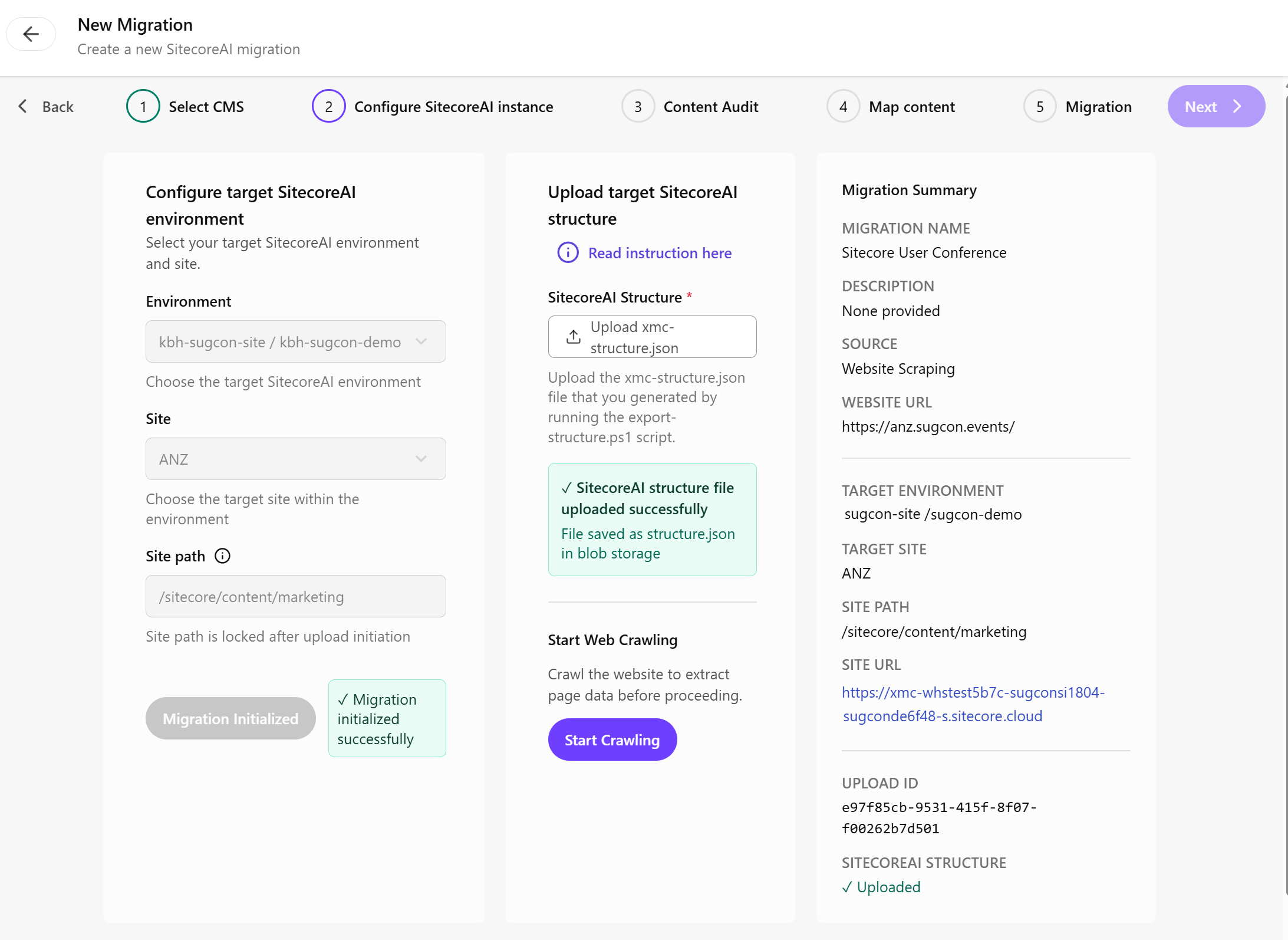Click the step 2 circle for Configure SitecoreAI instance
Viewport: 1288px width, 940px height.
tap(328, 106)
